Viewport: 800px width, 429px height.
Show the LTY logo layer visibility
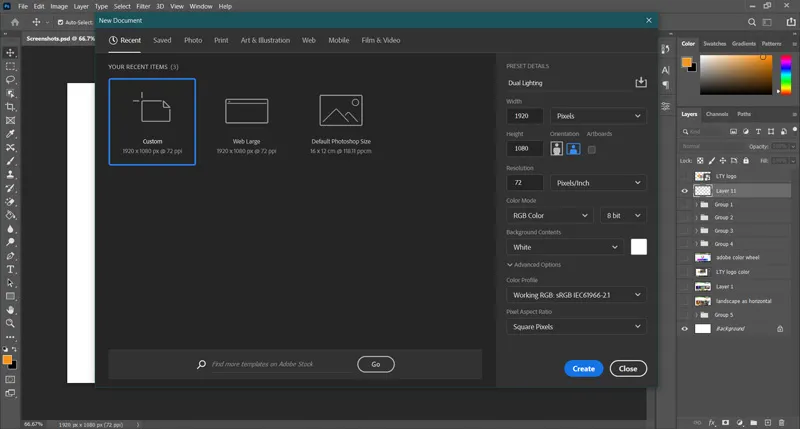(x=685, y=176)
